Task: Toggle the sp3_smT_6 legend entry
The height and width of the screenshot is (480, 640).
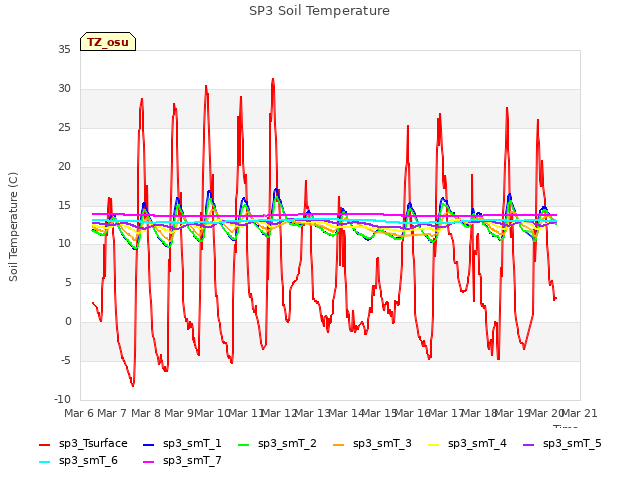Action: click(78, 461)
